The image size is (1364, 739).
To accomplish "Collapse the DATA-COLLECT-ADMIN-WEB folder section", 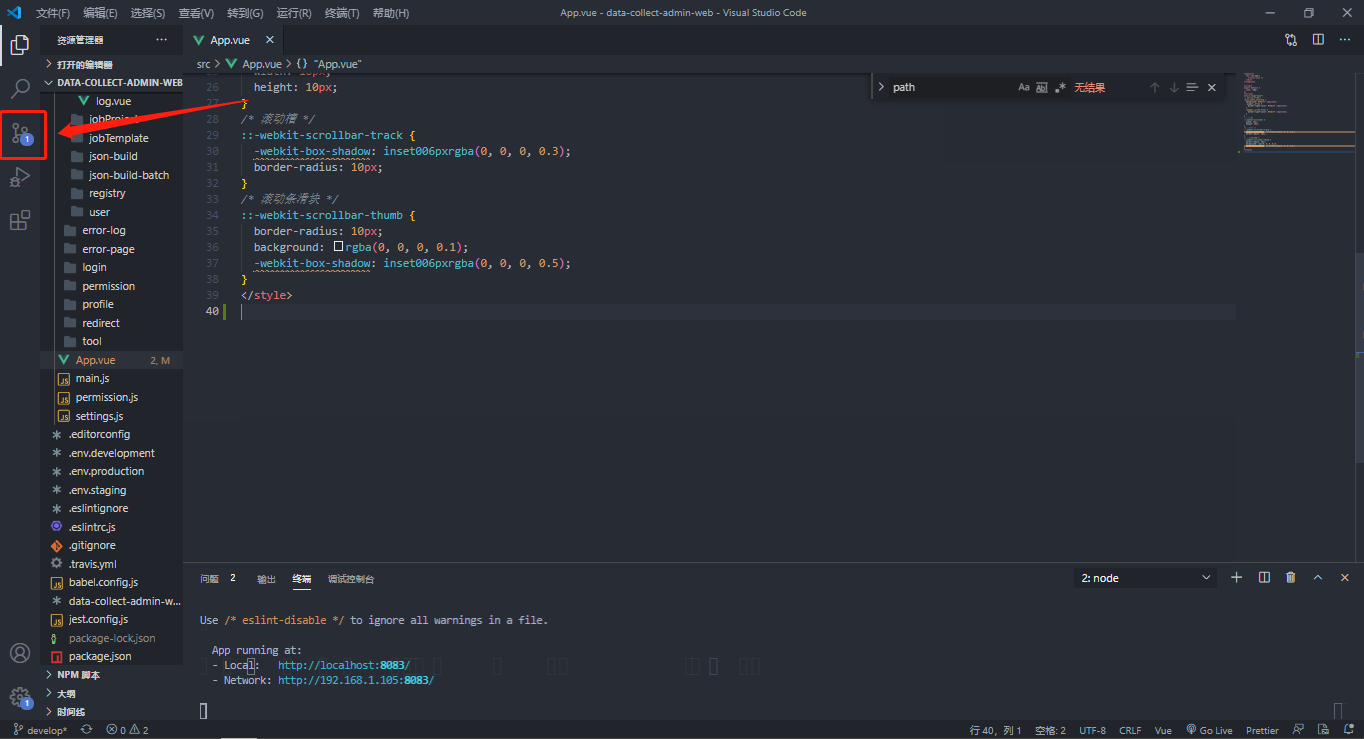I will (112, 83).
